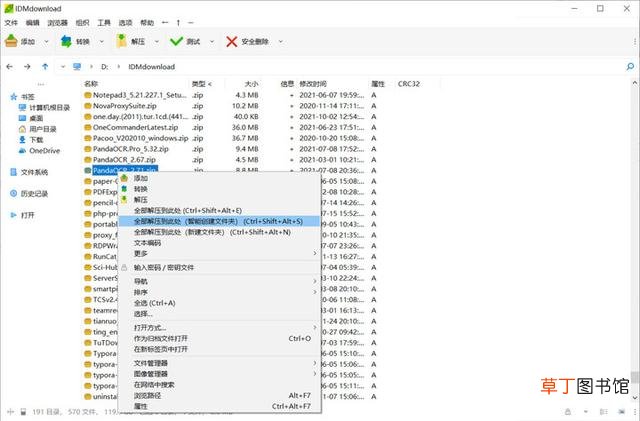
Task: Click the 用户目录 home icon in sidebar
Action: click(x=22, y=129)
